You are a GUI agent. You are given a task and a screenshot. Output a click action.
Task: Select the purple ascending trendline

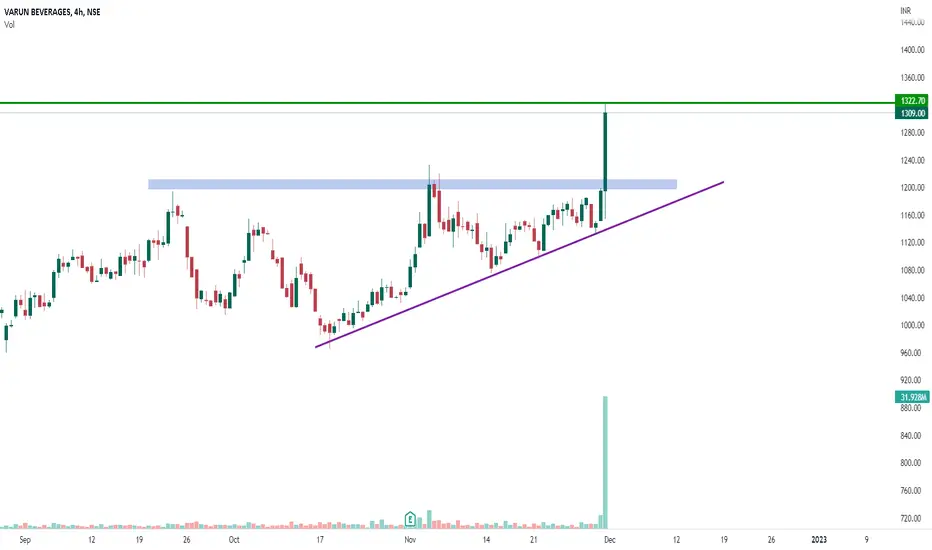coord(519,265)
